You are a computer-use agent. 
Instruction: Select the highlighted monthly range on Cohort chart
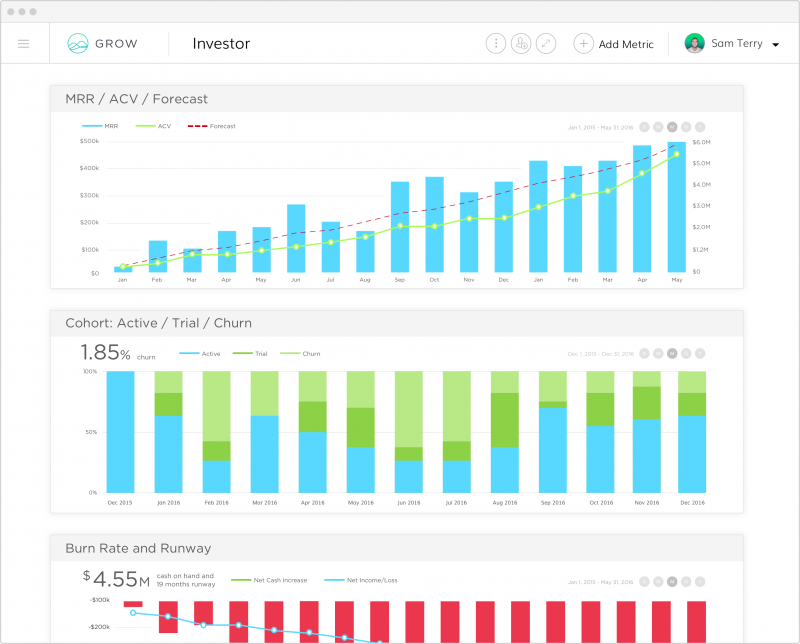(672, 353)
